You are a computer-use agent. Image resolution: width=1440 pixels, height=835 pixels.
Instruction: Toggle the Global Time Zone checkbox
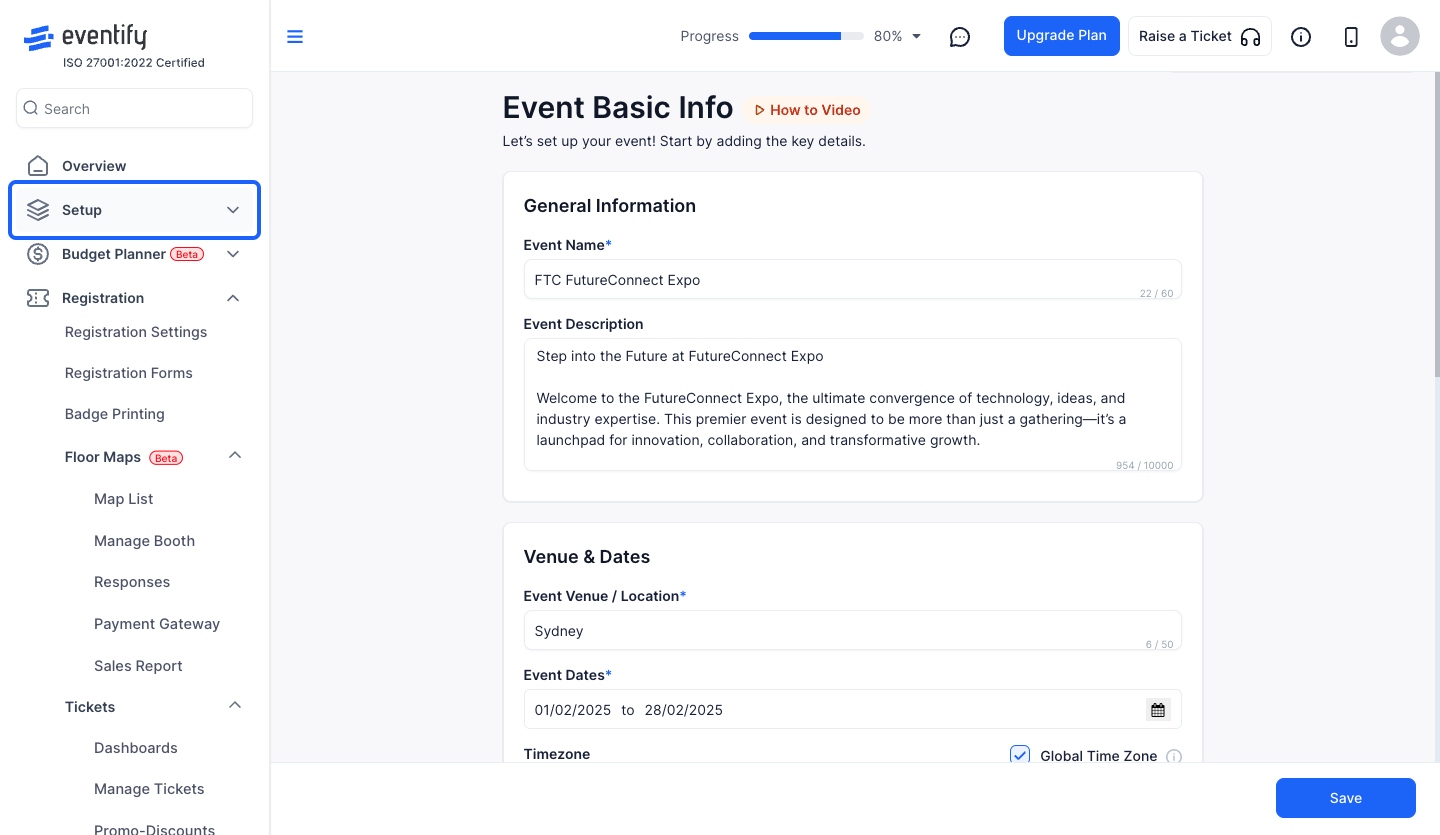pyautogui.click(x=1020, y=755)
